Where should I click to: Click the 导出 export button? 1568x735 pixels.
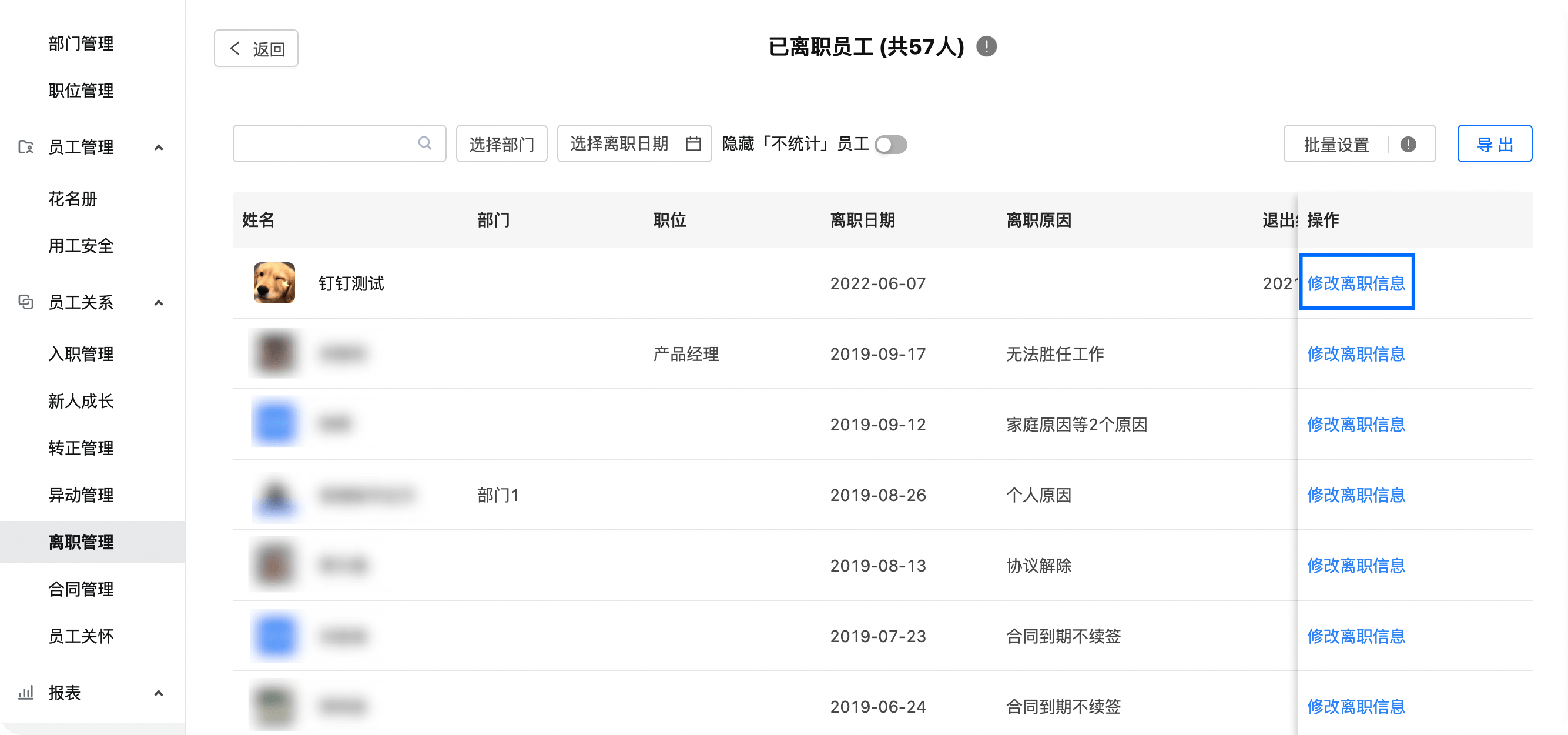[1494, 143]
